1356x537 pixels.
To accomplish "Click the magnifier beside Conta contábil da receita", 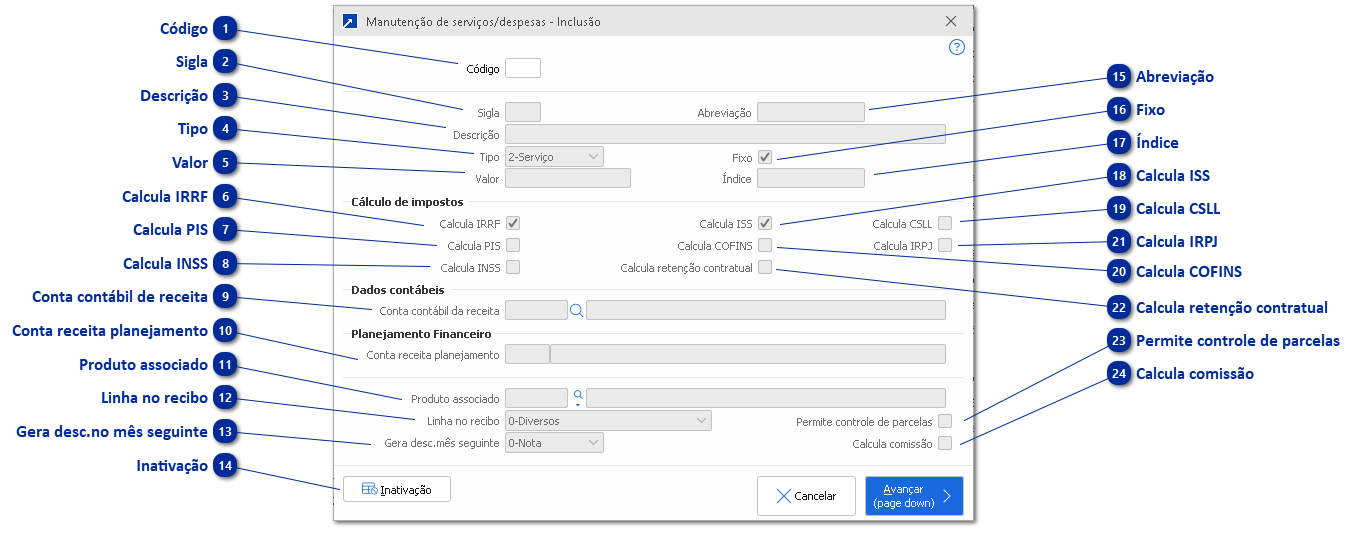I will [x=576, y=311].
